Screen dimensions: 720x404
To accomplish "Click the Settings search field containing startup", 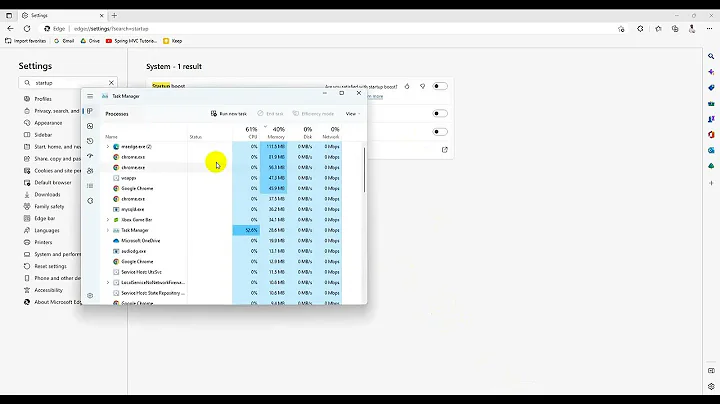I will (x=68, y=83).
